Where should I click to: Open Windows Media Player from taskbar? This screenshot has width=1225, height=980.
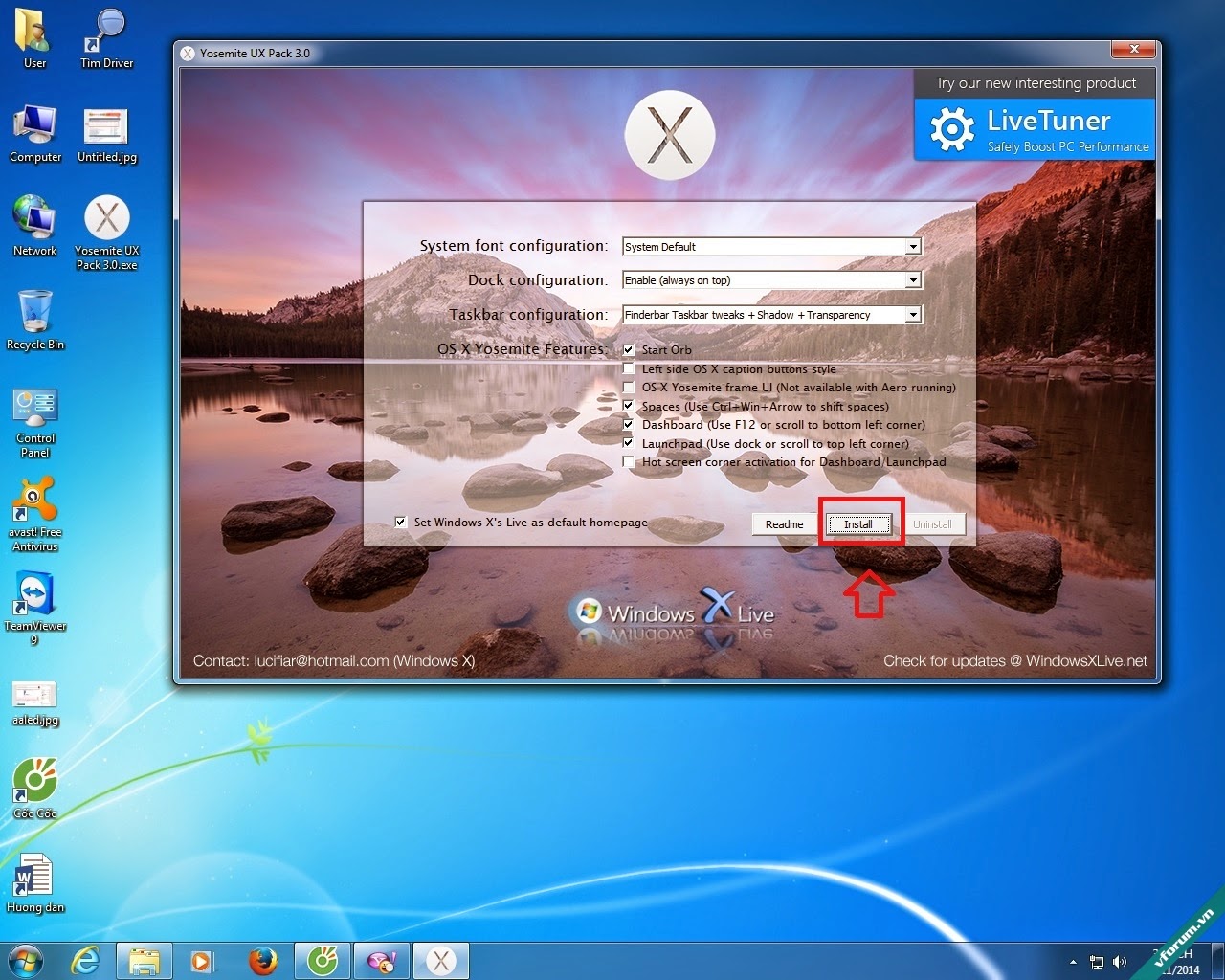203,961
